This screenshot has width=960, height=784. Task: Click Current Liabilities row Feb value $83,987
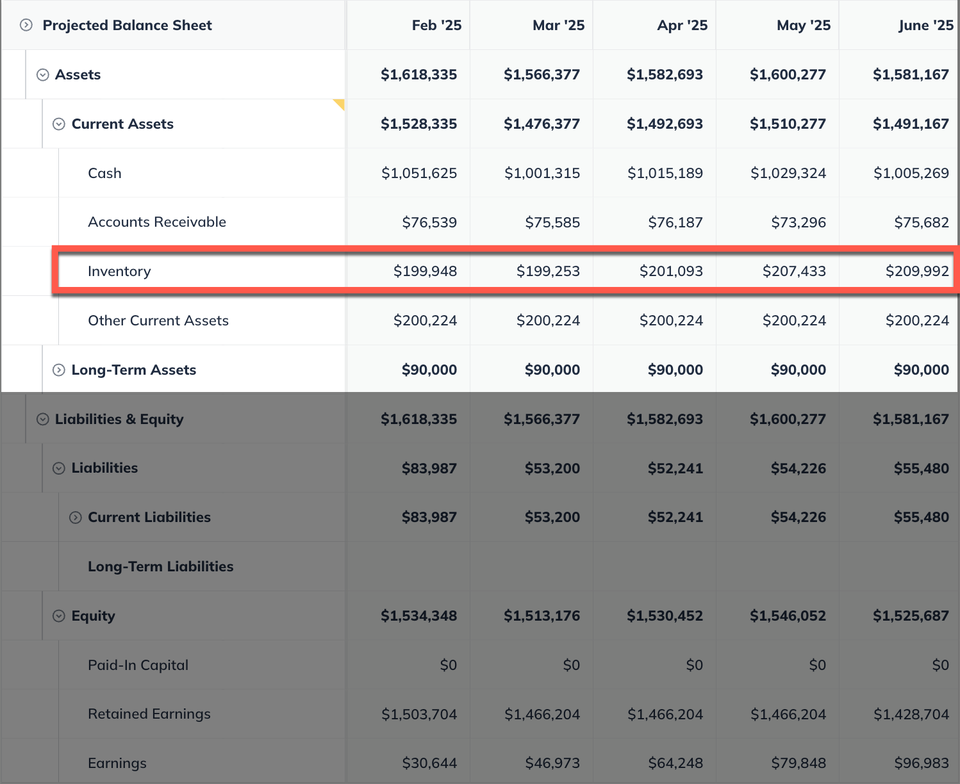click(429, 517)
